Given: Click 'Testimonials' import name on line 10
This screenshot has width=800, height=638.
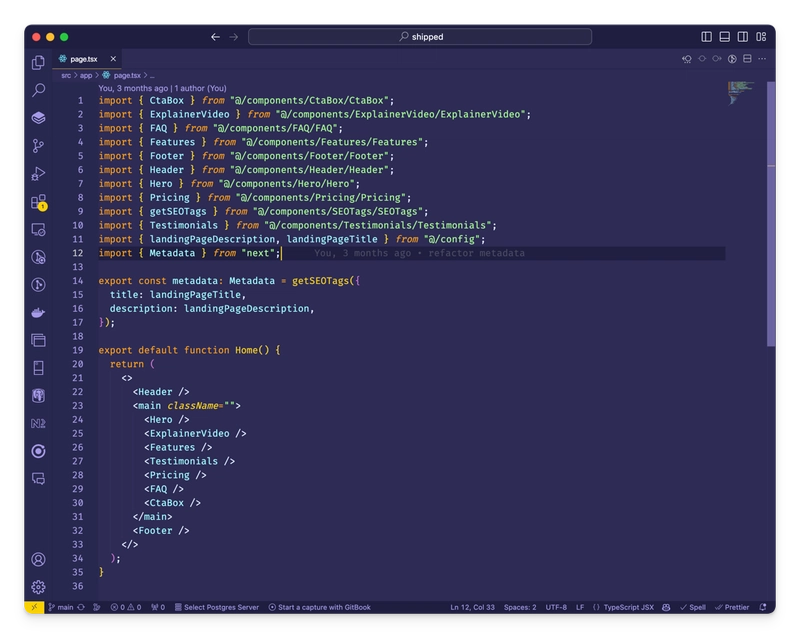Looking at the screenshot, I should click(x=184, y=225).
